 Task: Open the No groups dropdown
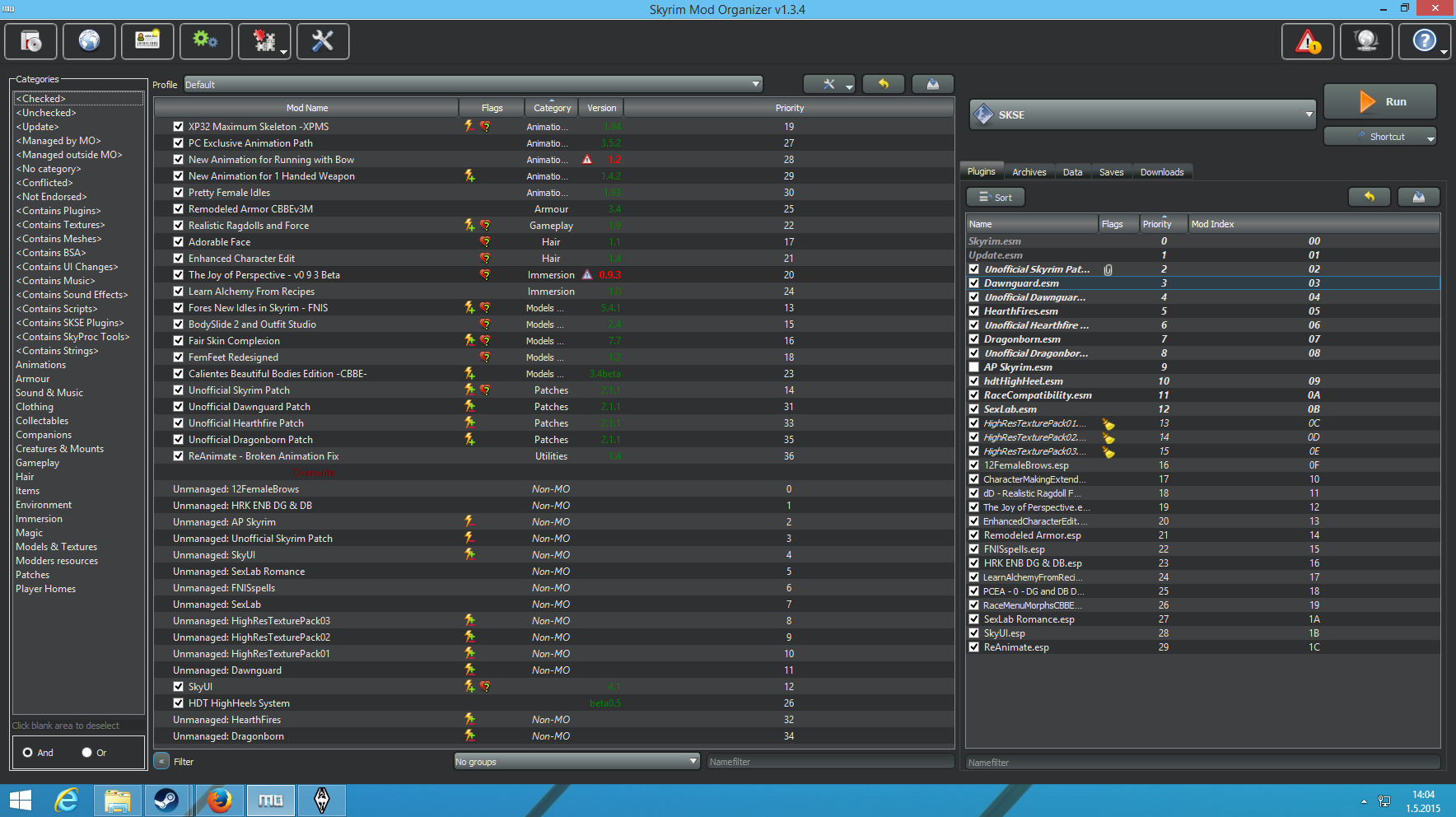(576, 762)
